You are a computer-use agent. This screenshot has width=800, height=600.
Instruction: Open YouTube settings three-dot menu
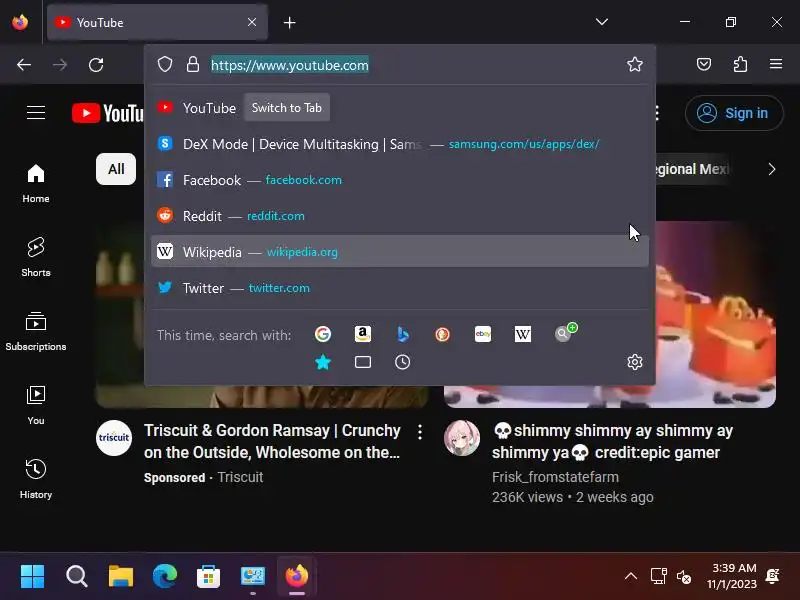[657, 113]
